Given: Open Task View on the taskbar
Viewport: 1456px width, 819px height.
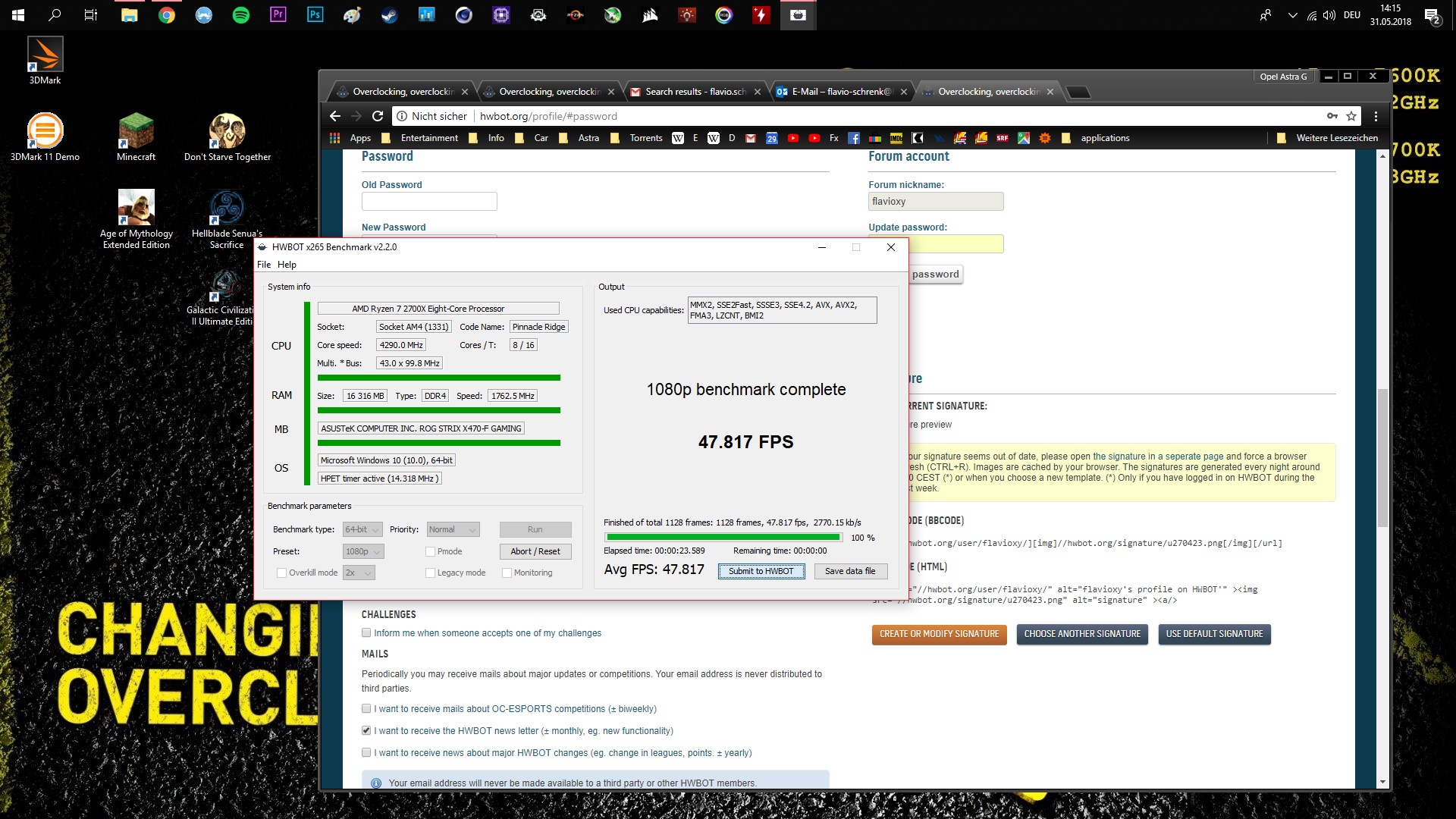Looking at the screenshot, I should (91, 14).
